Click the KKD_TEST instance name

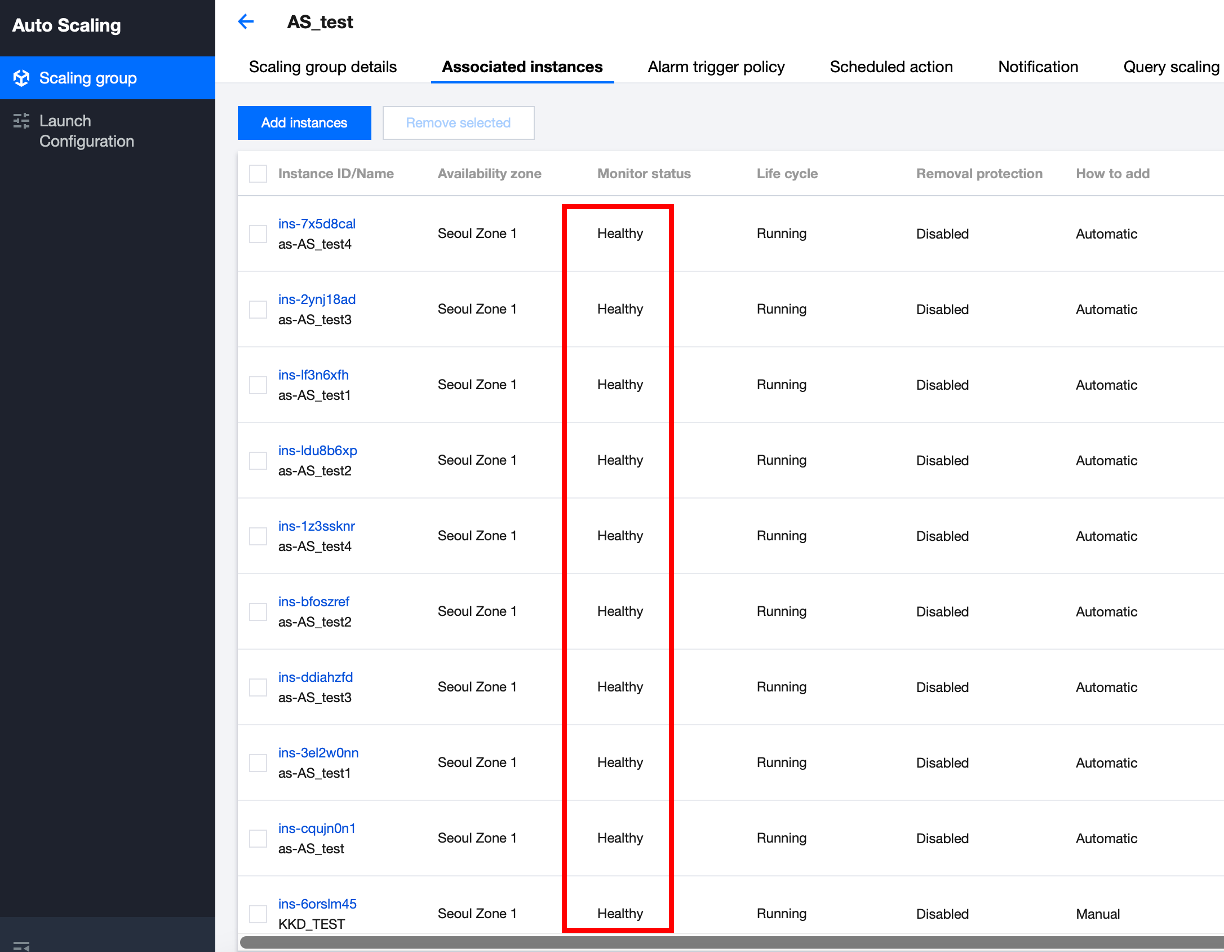point(312,924)
